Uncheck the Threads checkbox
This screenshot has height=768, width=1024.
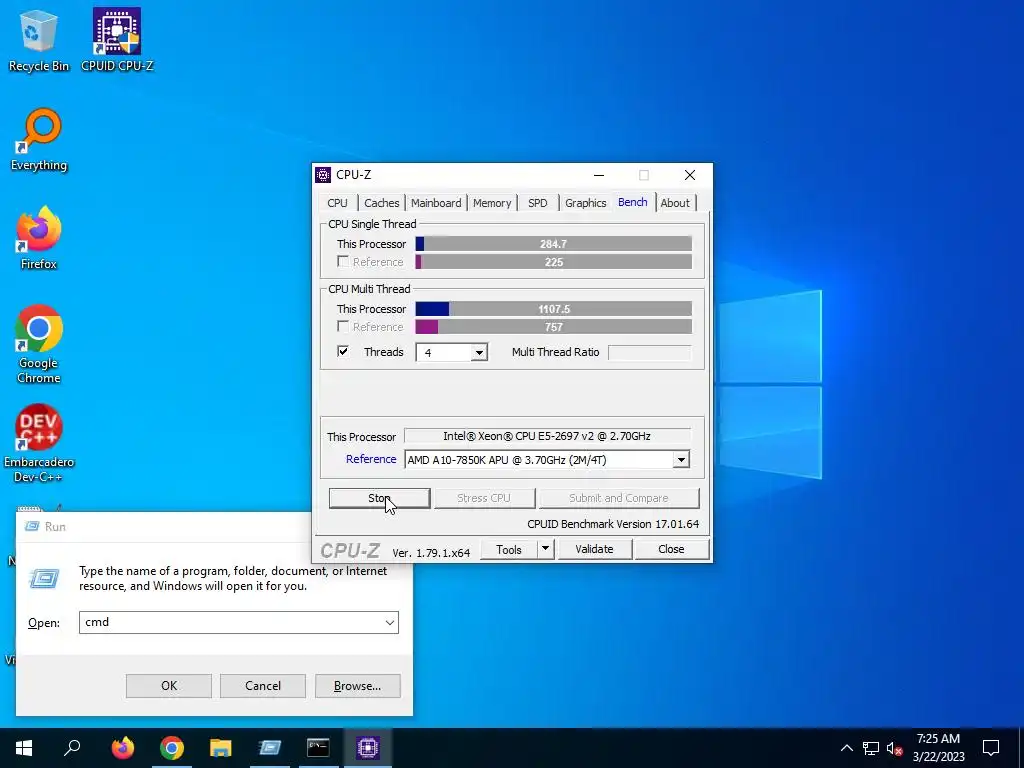(343, 351)
